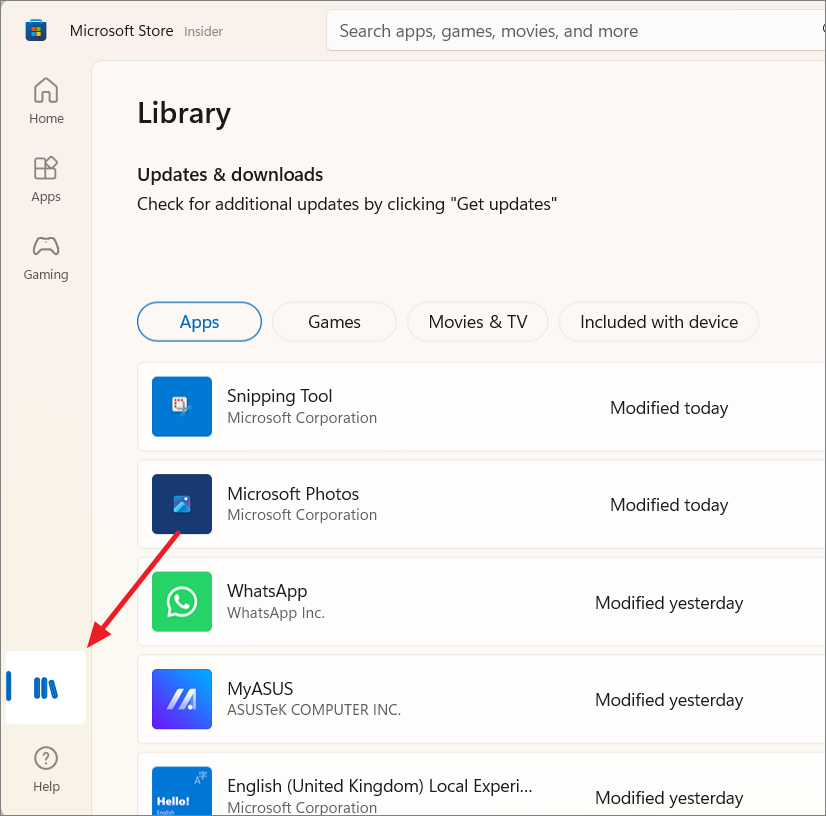Select the Included with device filter
Image resolution: width=826 pixels, height=816 pixels.
658,321
